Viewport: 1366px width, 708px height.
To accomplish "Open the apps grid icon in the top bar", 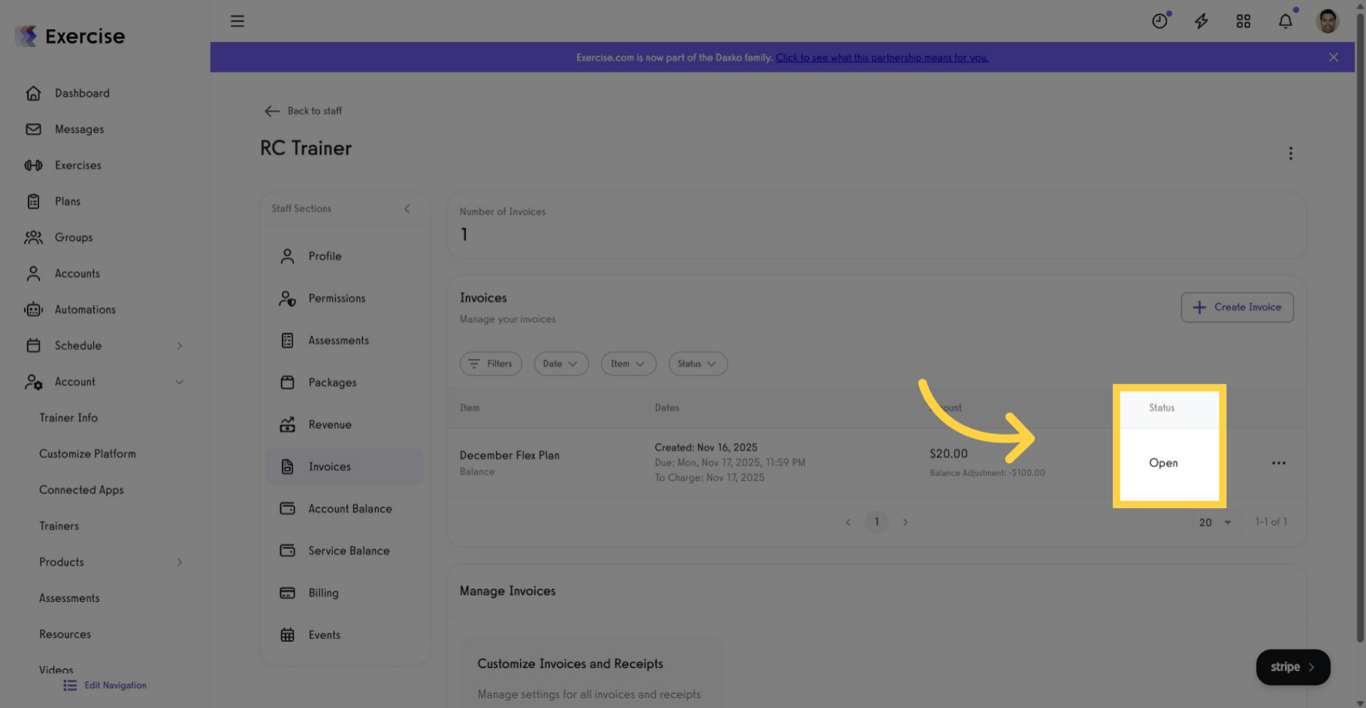I will (x=1243, y=20).
